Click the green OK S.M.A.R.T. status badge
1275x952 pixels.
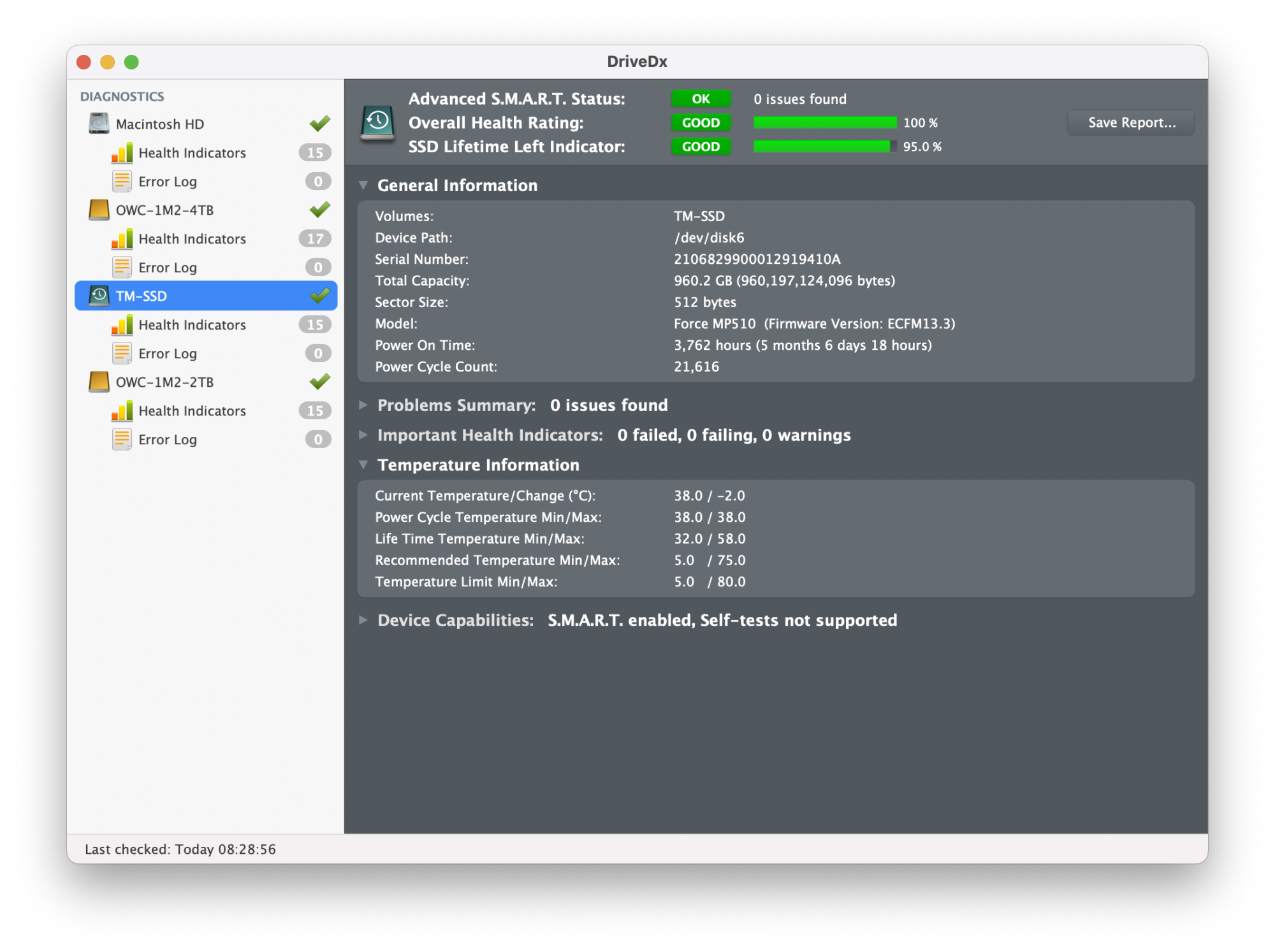tap(701, 99)
